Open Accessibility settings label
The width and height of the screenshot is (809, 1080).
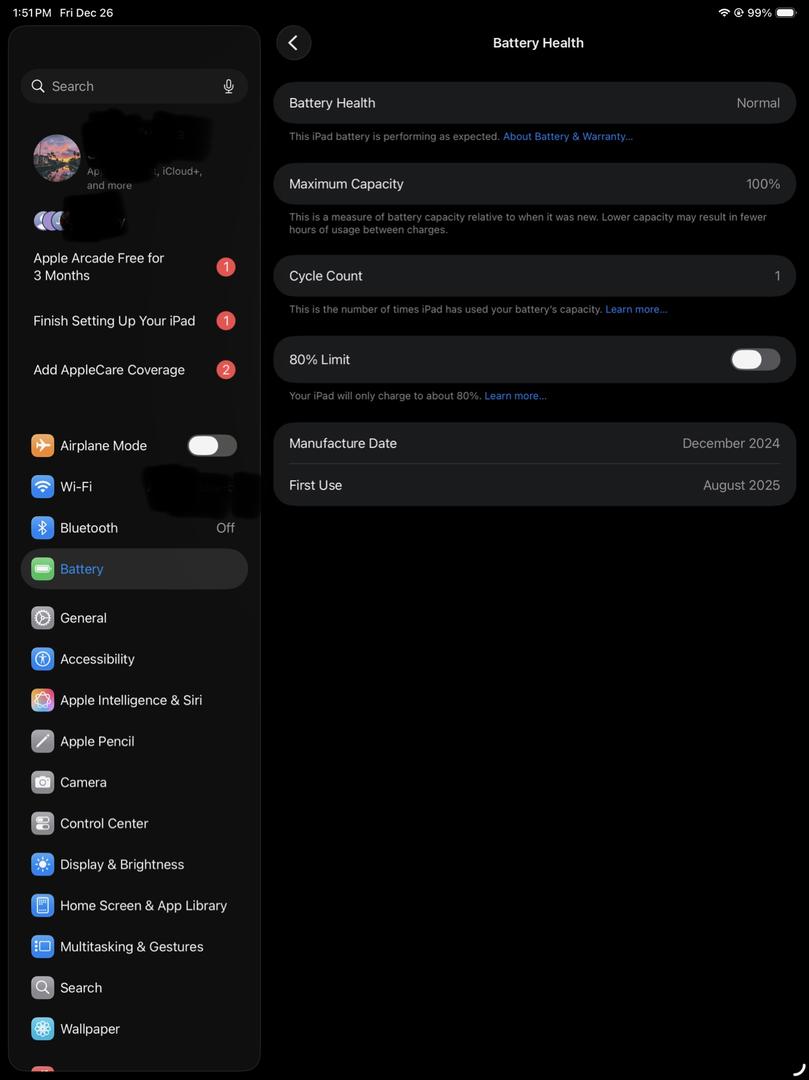click(x=97, y=659)
